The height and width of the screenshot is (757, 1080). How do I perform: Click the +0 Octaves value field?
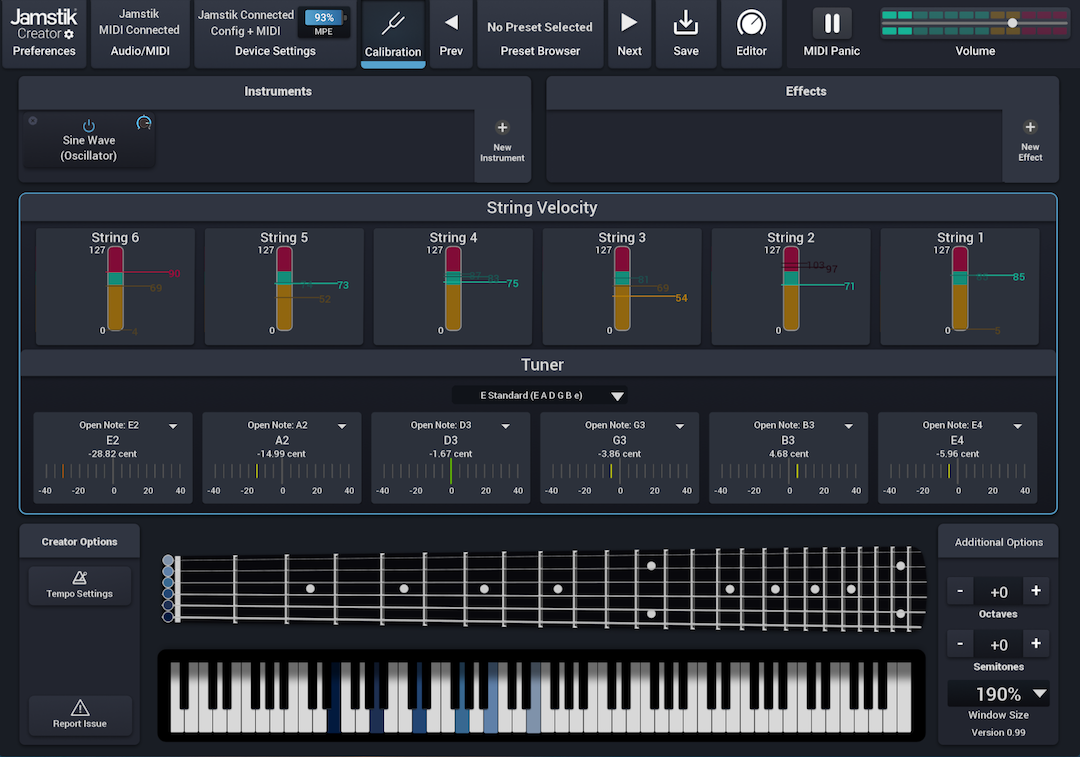(x=998, y=592)
